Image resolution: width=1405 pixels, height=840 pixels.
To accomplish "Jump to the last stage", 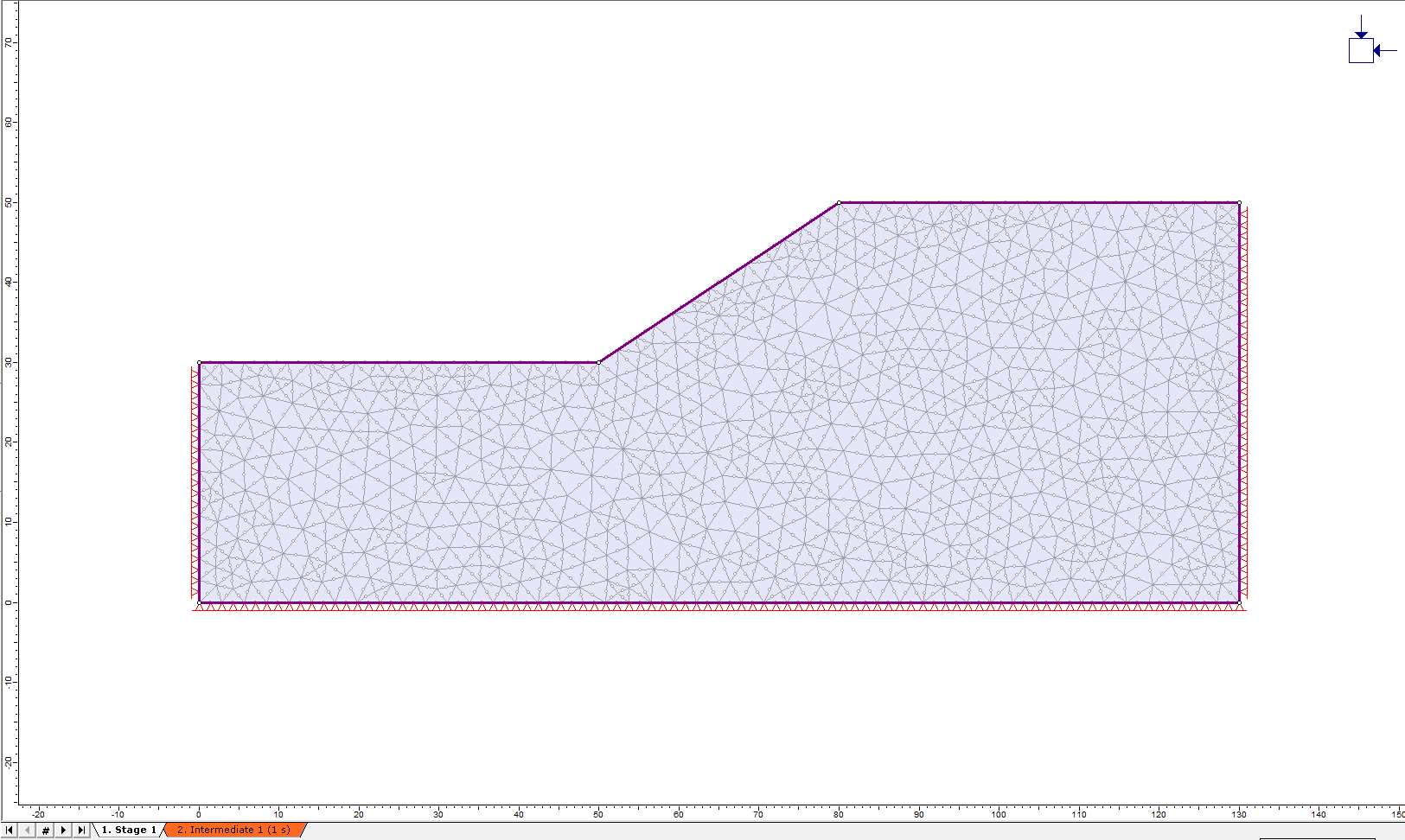I will click(80, 830).
